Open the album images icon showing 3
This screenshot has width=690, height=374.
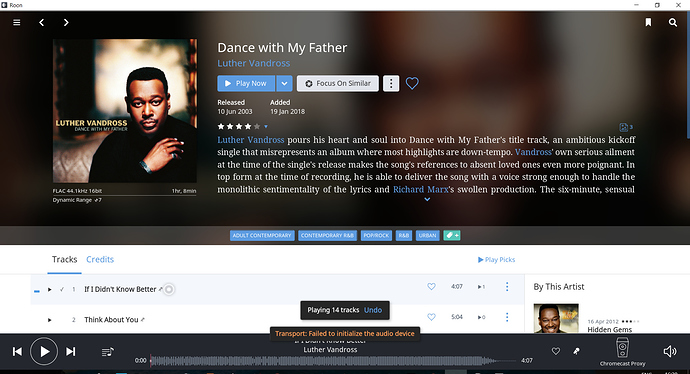[626, 127]
